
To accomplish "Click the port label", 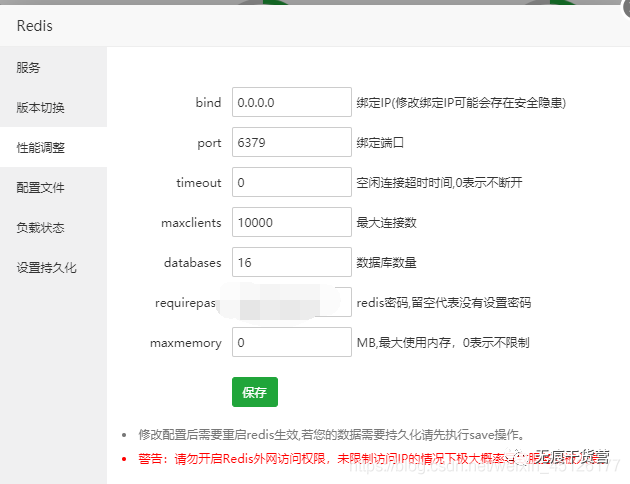I will click(x=209, y=143).
